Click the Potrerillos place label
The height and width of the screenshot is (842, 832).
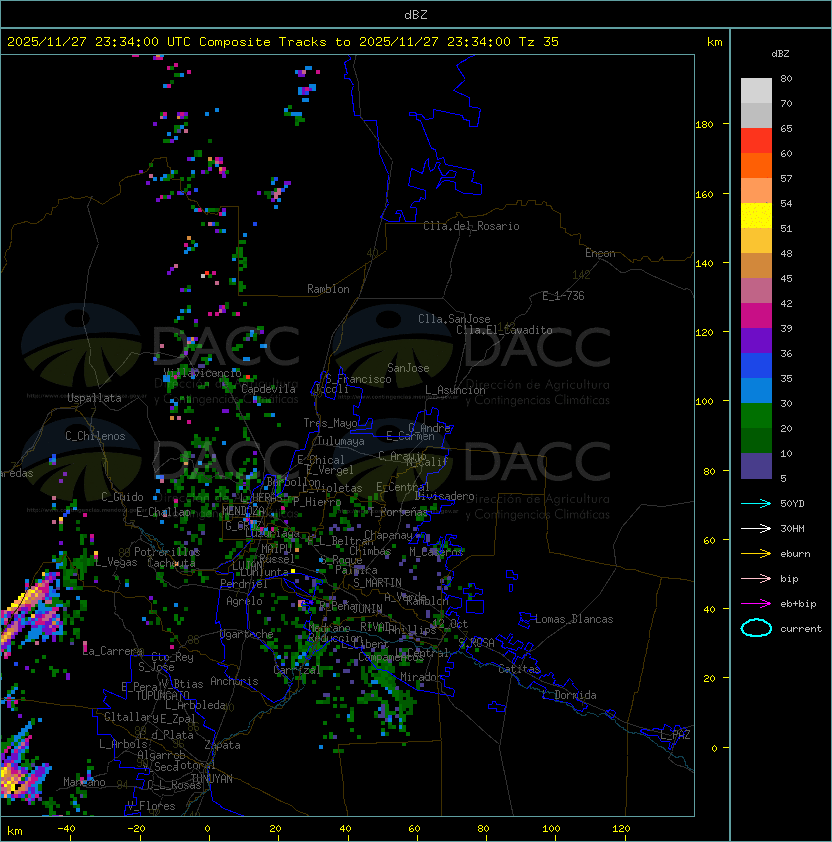[167, 552]
